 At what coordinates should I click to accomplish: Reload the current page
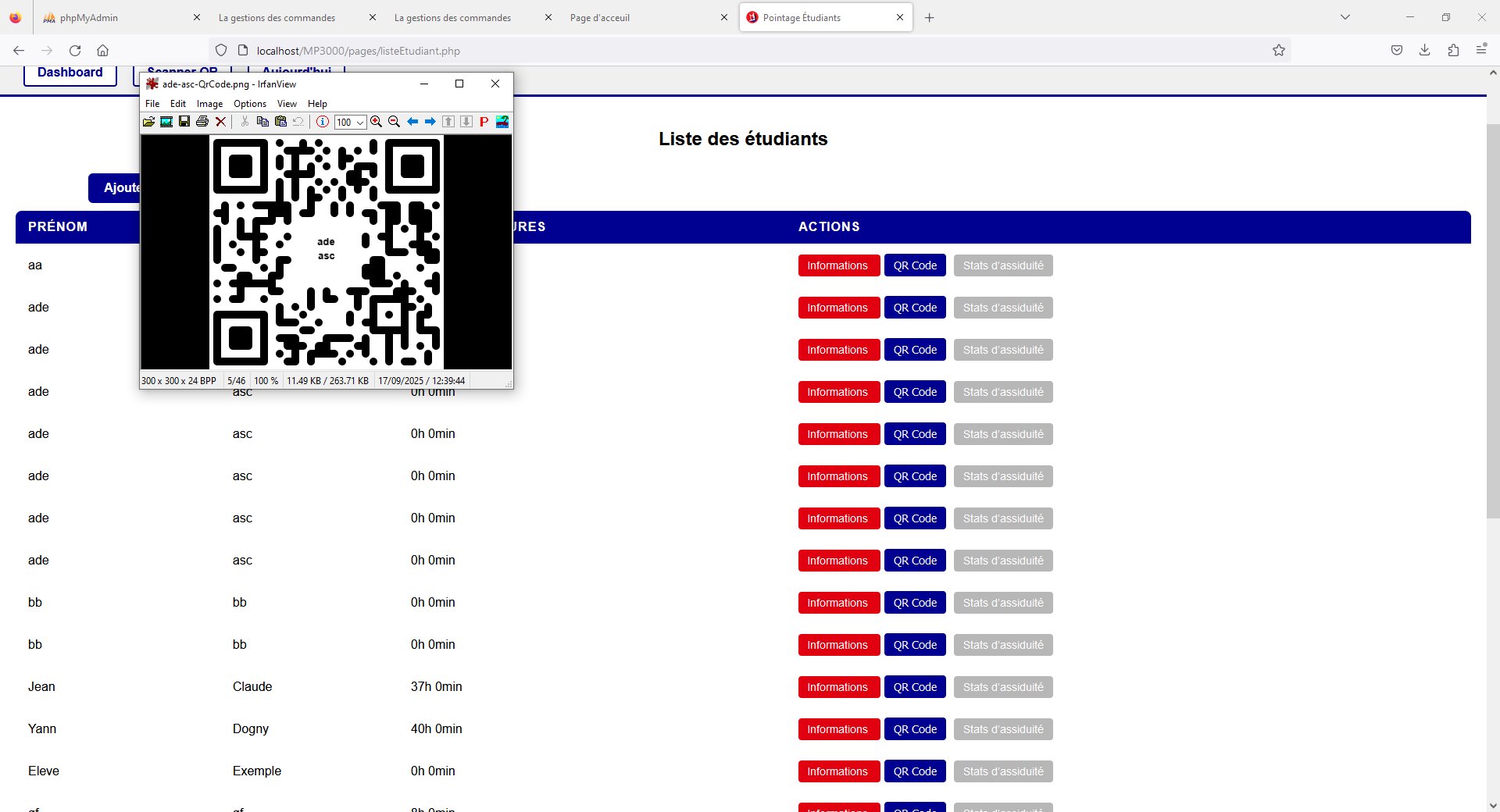pos(75,50)
